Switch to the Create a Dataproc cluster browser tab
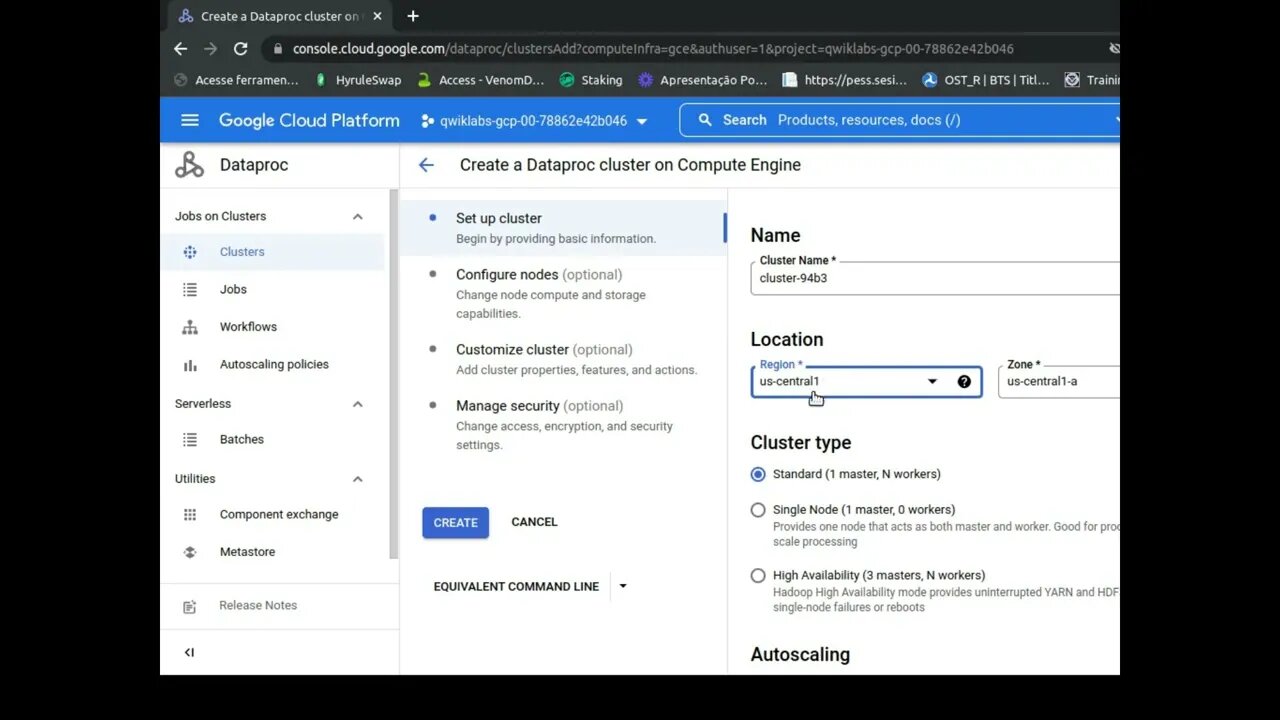Viewport: 1280px width, 720px height. [280, 16]
